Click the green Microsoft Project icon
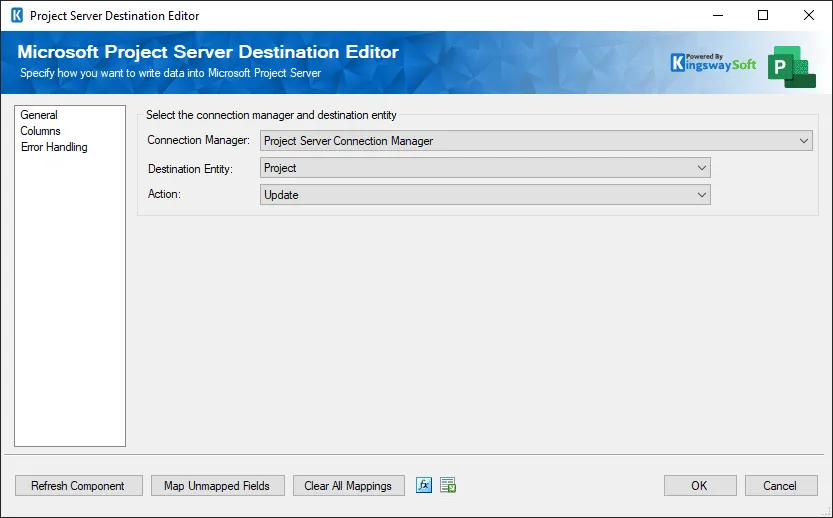This screenshot has height=518, width=833. pyautogui.click(x=791, y=66)
